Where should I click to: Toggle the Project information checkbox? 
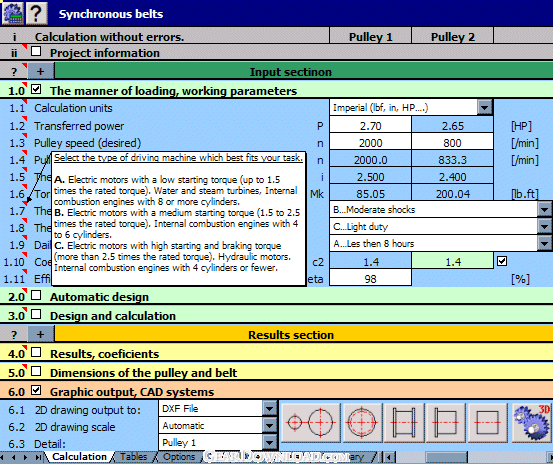[x=36, y=51]
